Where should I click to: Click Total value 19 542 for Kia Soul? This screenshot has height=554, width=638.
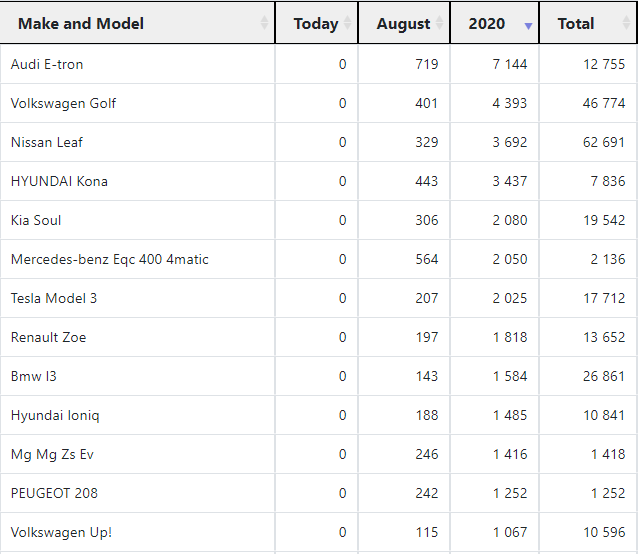pos(604,220)
